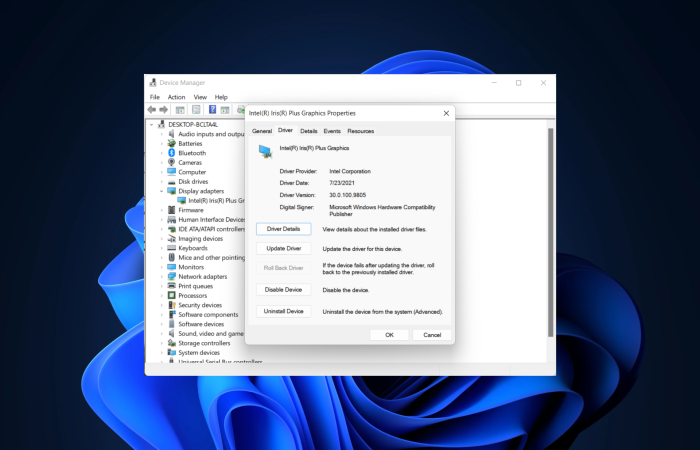Click the Update Driver button
This screenshot has height=450, width=700.
[x=283, y=249]
